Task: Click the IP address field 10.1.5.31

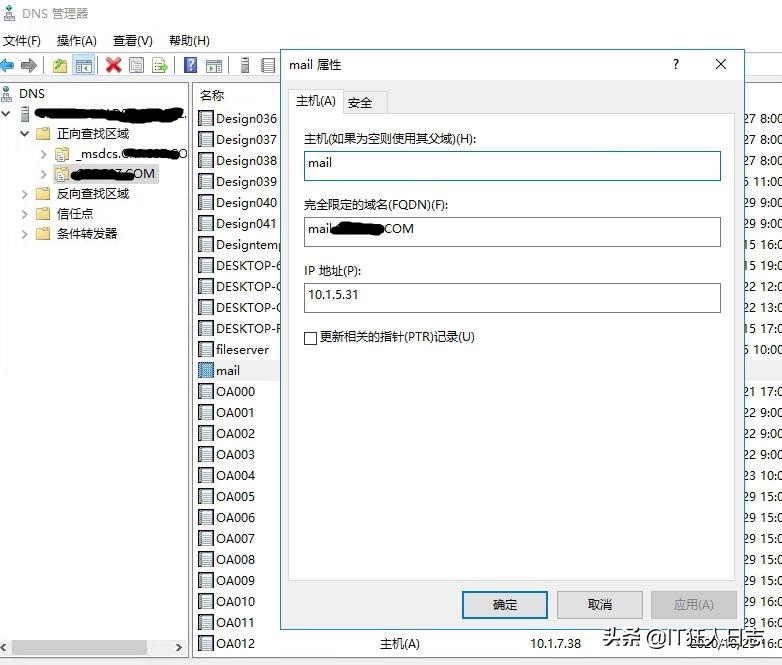Action: click(x=512, y=298)
